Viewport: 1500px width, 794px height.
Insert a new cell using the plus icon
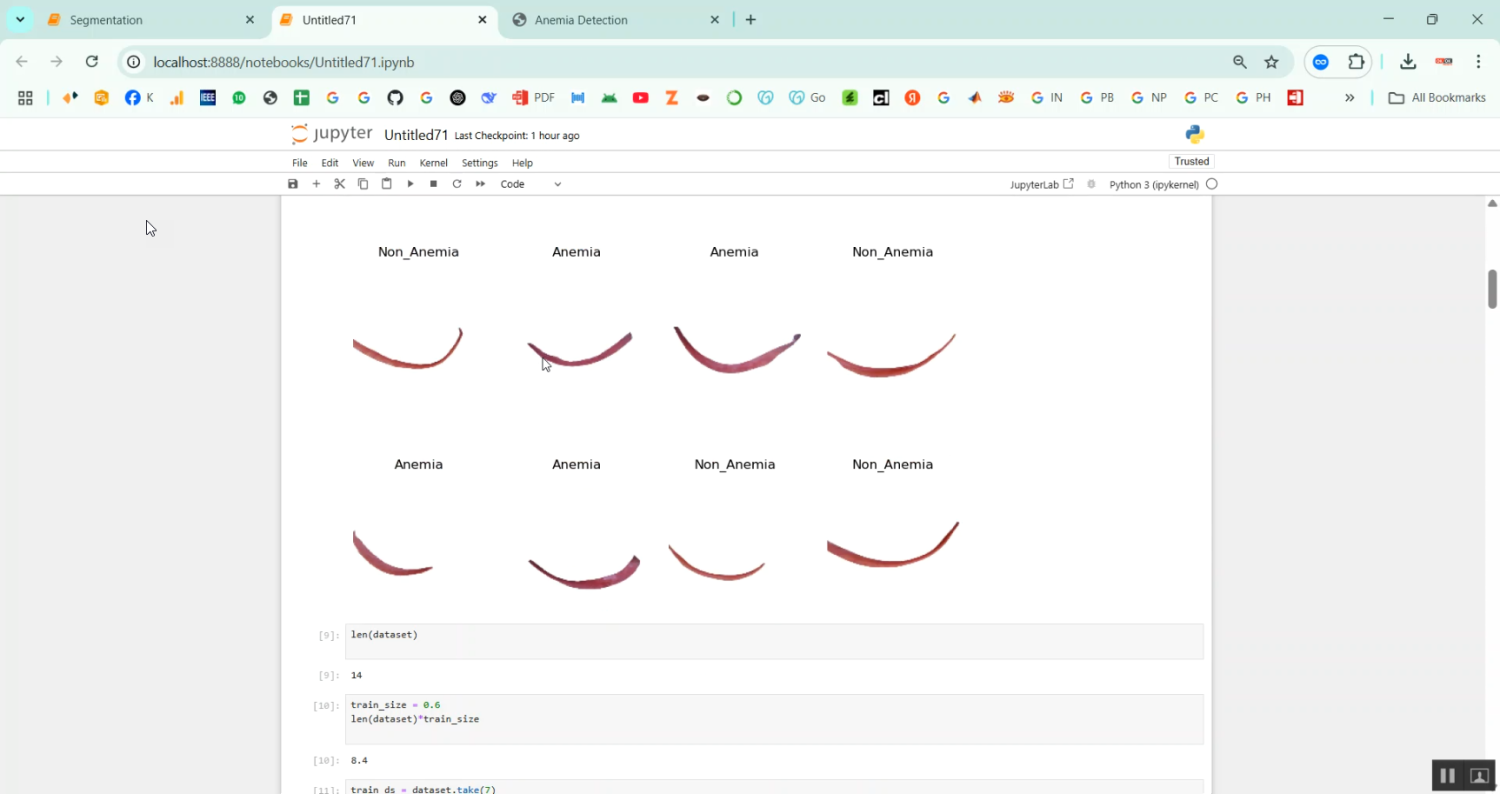pos(316,184)
